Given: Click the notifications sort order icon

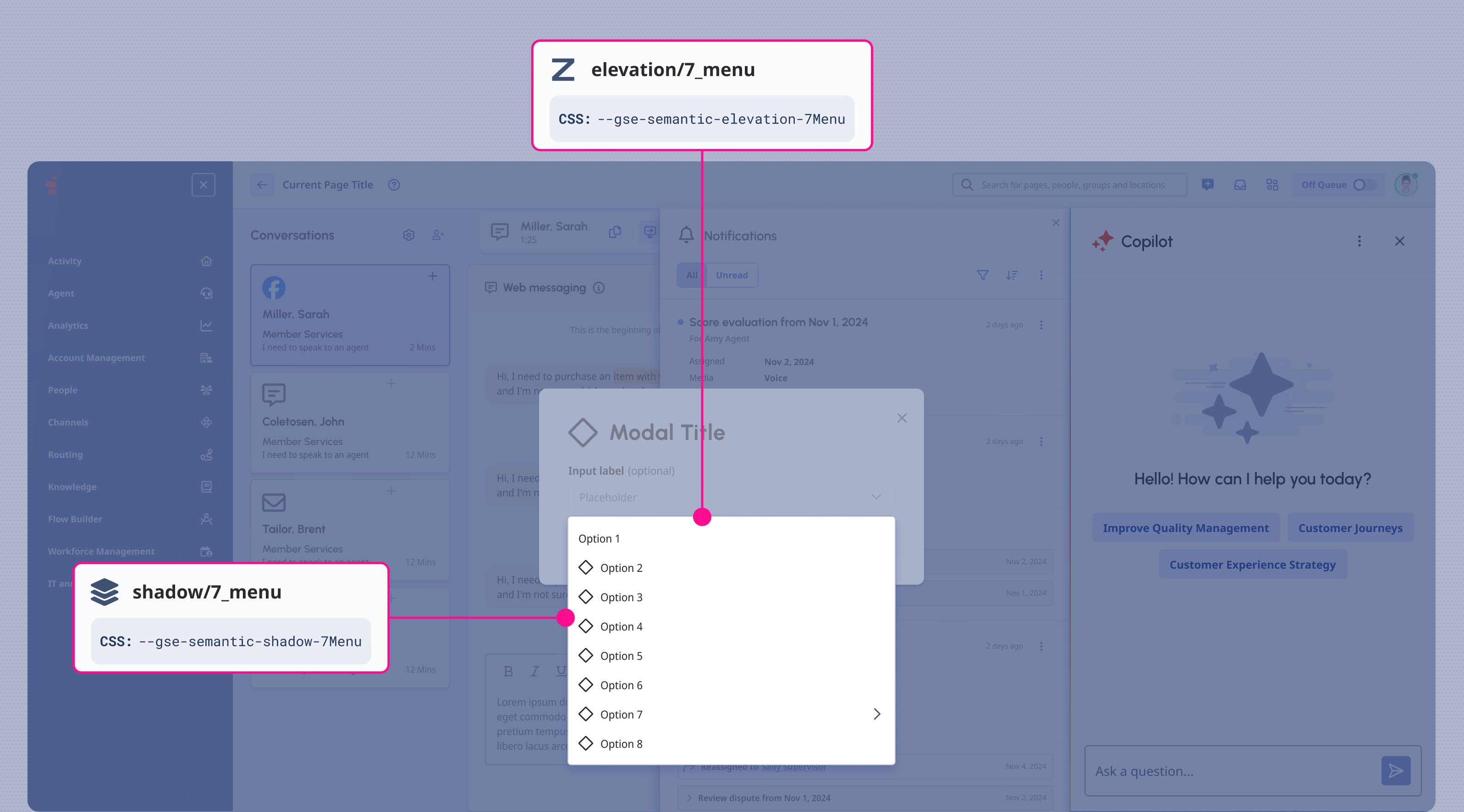Looking at the screenshot, I should (x=1012, y=275).
